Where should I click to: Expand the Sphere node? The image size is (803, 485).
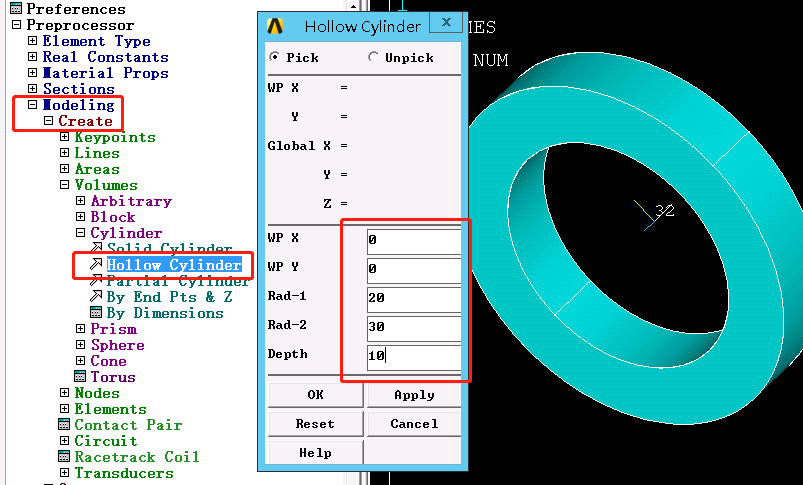[80, 345]
